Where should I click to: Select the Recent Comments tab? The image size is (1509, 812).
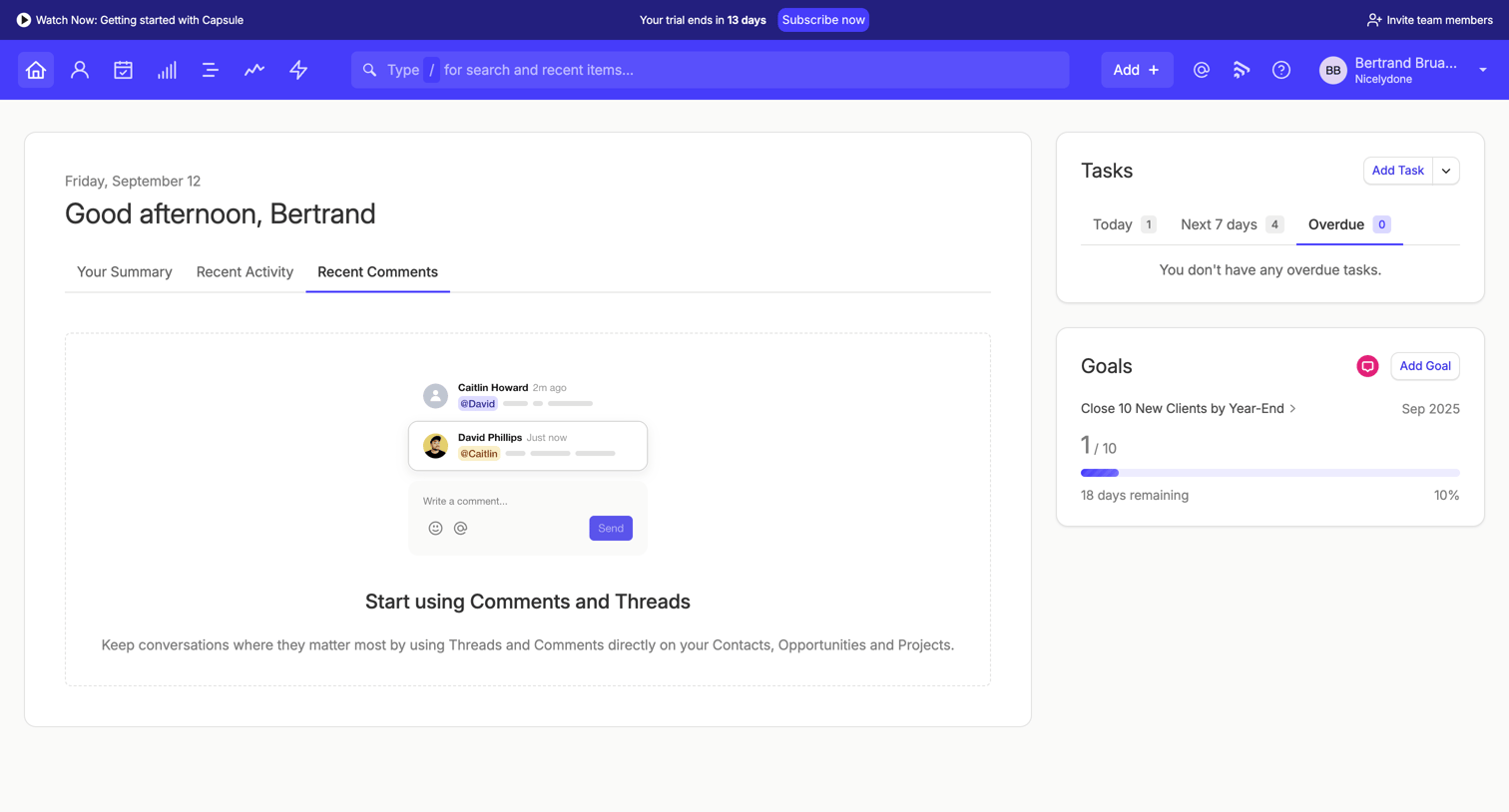[x=377, y=272]
